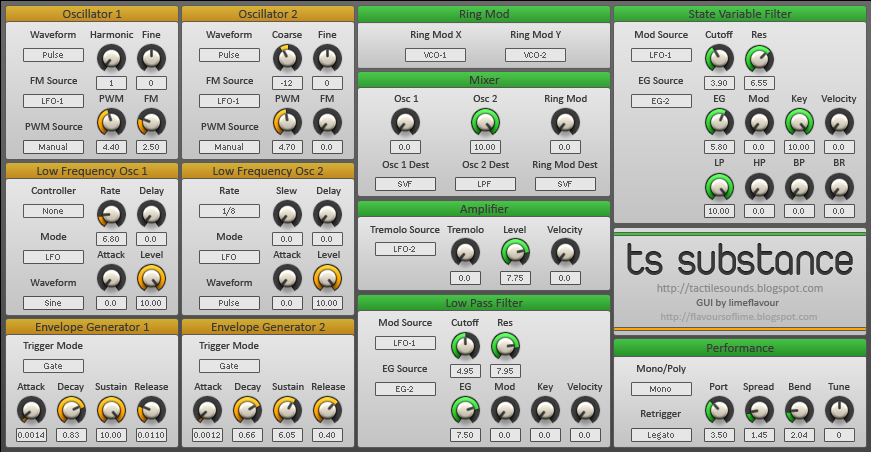Toggle the Retrigger Legato selector
Screen dimensions: 871x452
[x=661, y=435]
